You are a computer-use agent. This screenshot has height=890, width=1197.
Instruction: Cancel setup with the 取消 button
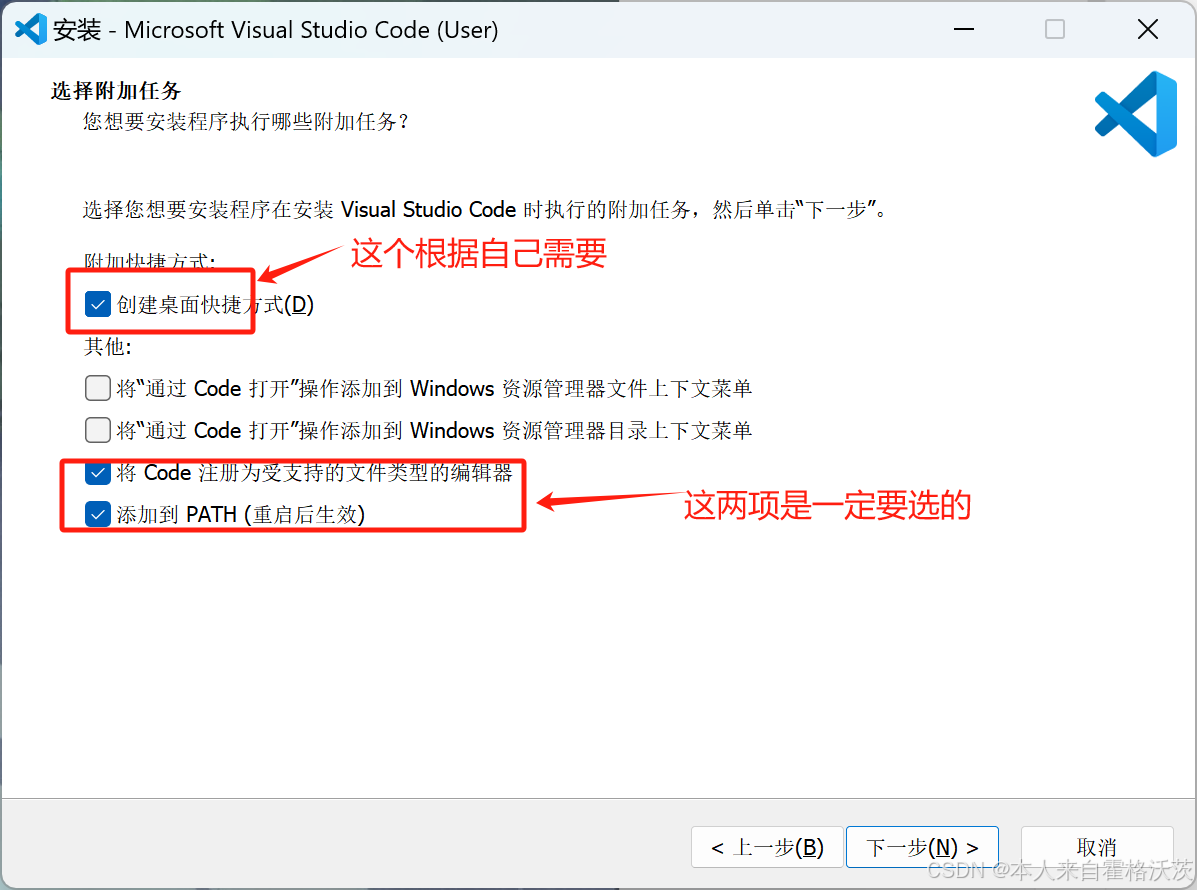pos(1097,847)
